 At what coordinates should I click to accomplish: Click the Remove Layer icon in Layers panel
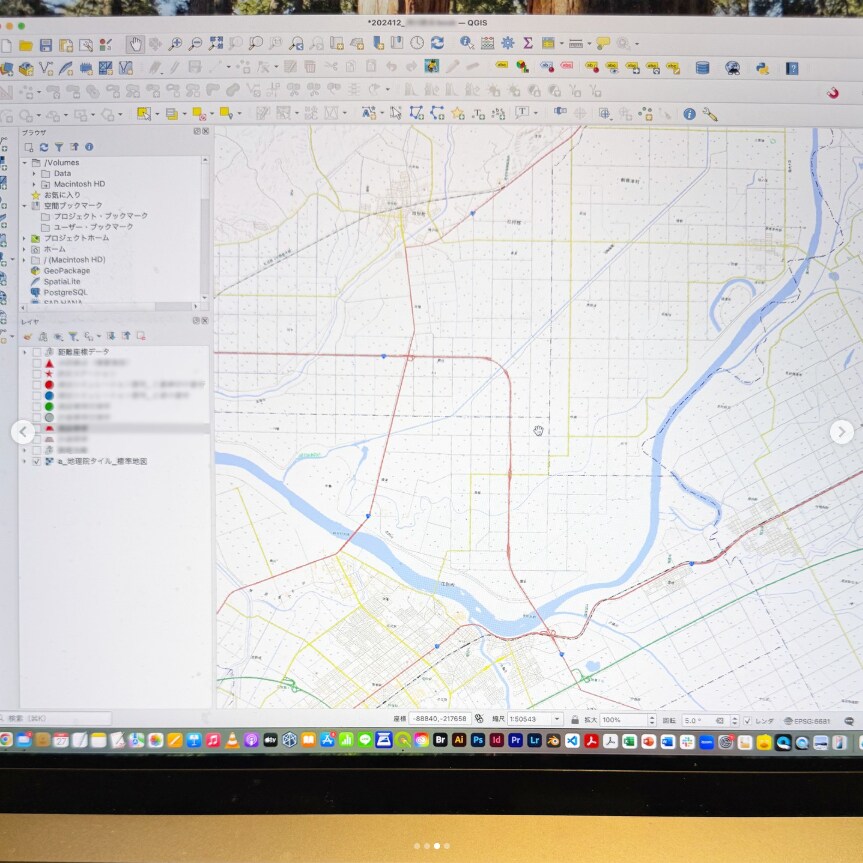coord(141,336)
